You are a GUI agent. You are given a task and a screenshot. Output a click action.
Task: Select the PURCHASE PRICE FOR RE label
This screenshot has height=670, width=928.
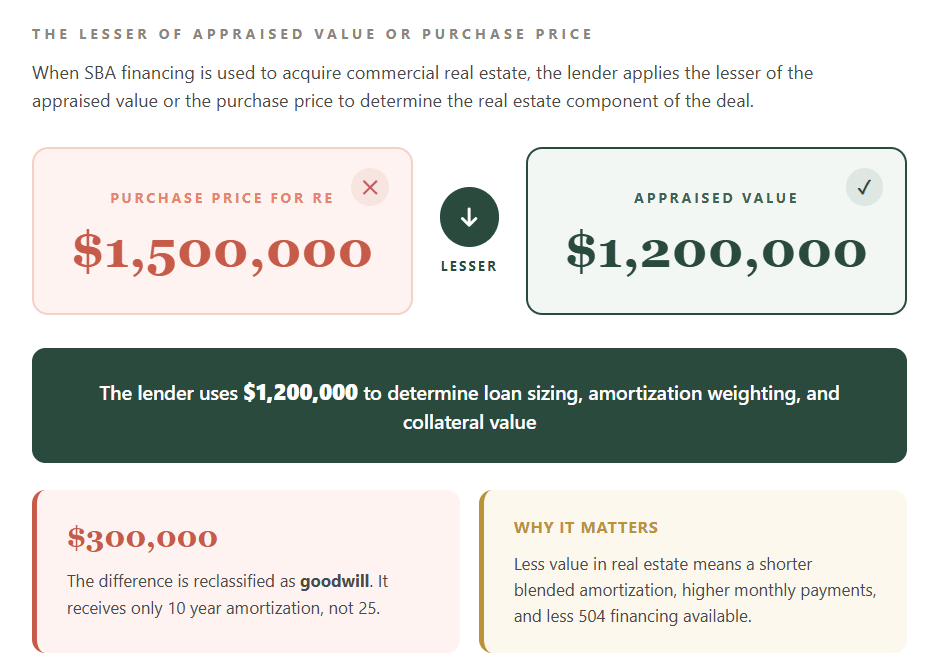[222, 198]
